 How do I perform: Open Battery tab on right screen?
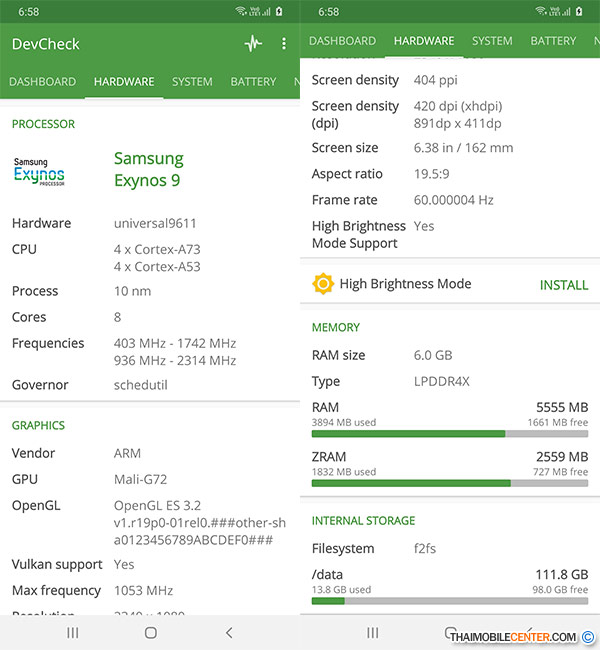click(553, 41)
